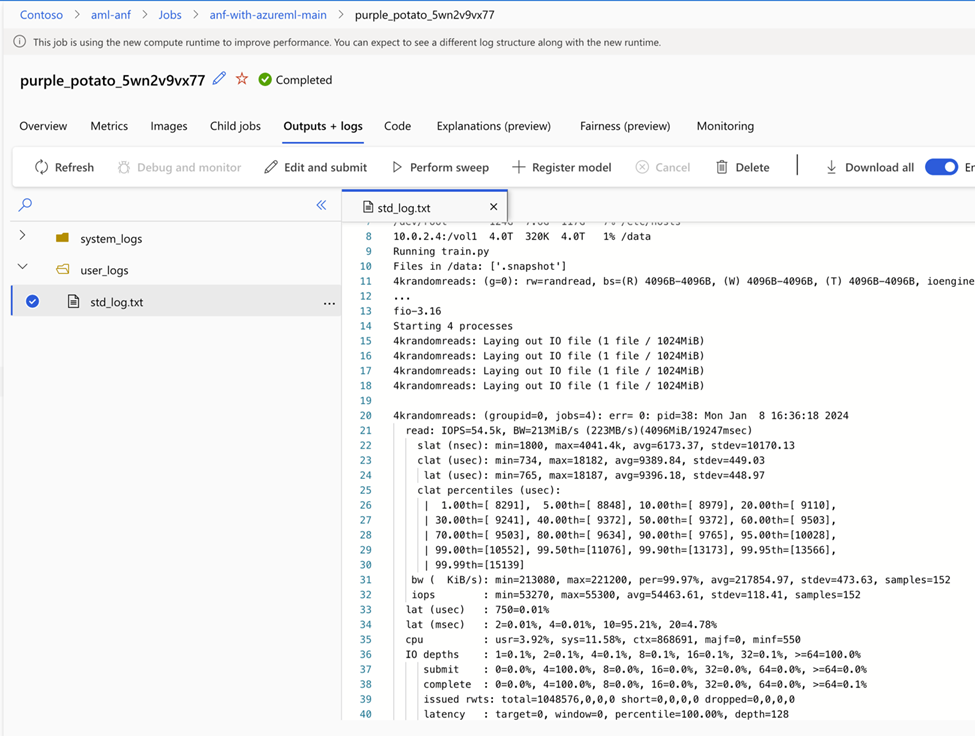Screen dimensions: 975x736
Task: Click log line 'Starting 4 processes'
Action: coord(453,326)
